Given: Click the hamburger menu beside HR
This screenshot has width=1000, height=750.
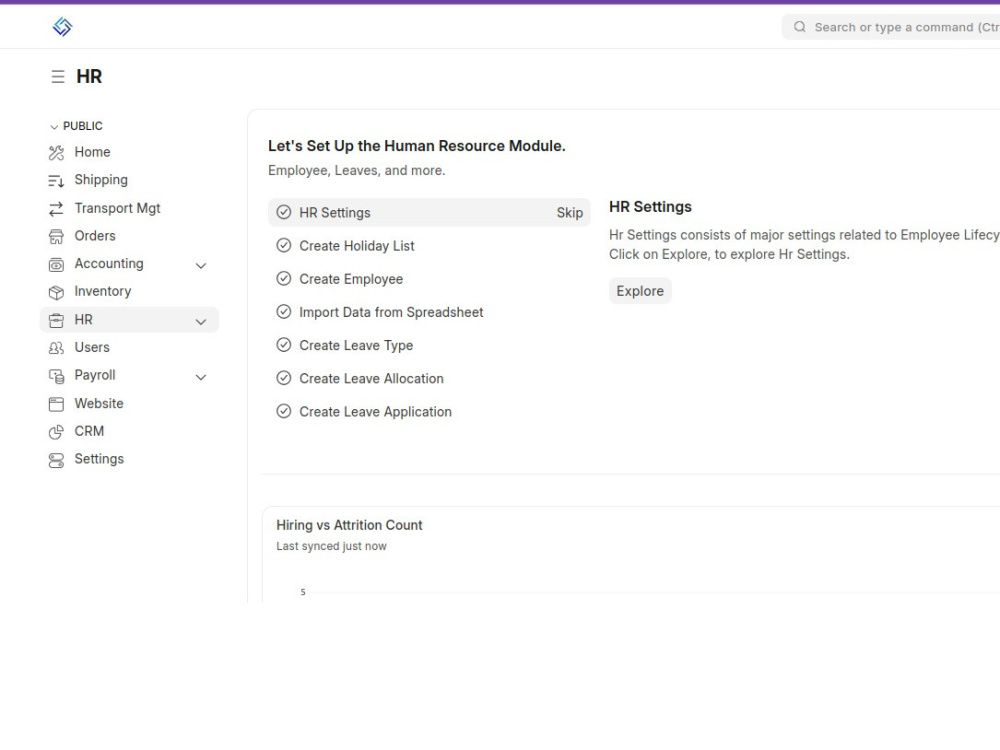Looking at the screenshot, I should [57, 75].
